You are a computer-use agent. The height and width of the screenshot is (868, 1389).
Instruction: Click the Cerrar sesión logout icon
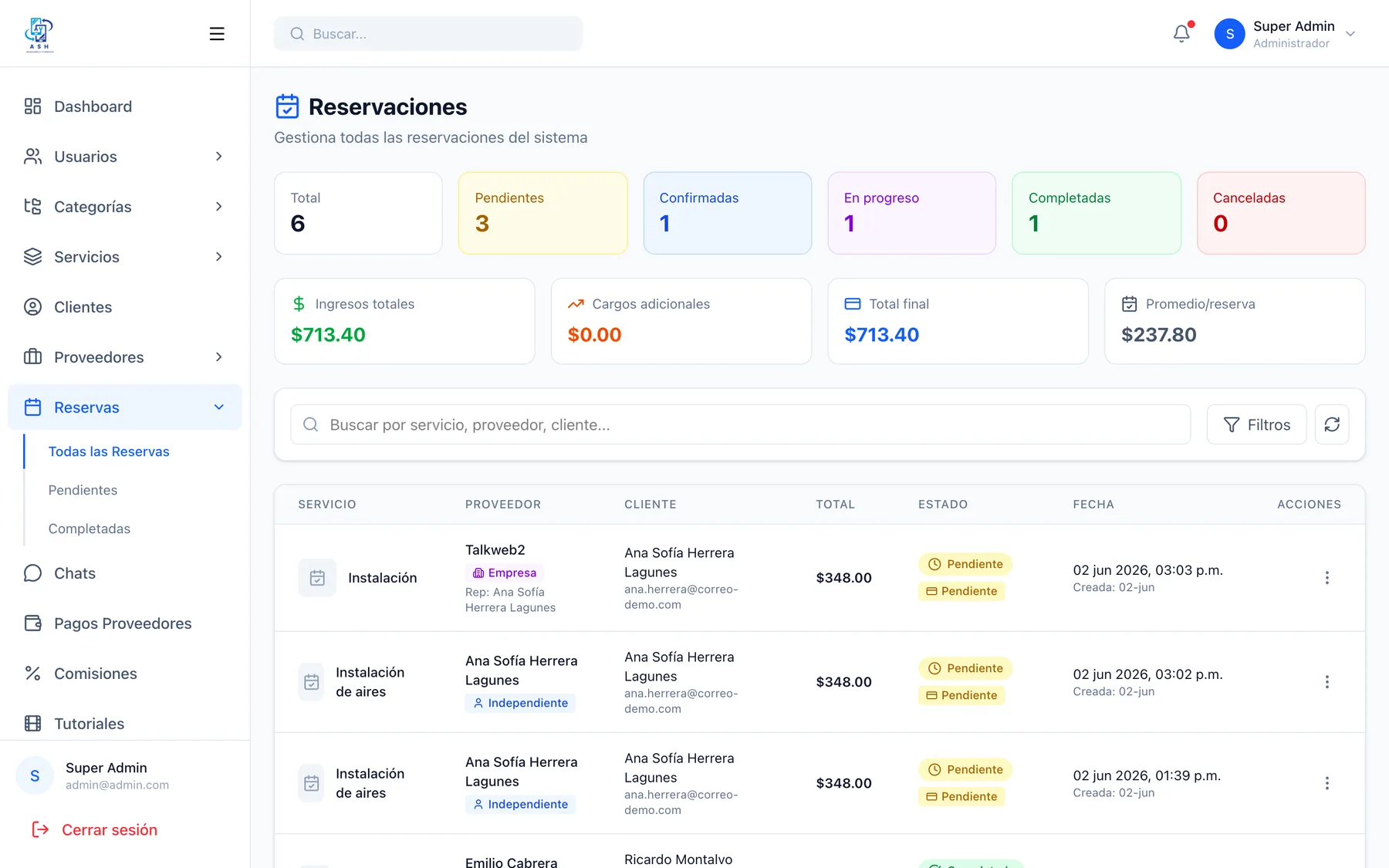pyautogui.click(x=40, y=829)
